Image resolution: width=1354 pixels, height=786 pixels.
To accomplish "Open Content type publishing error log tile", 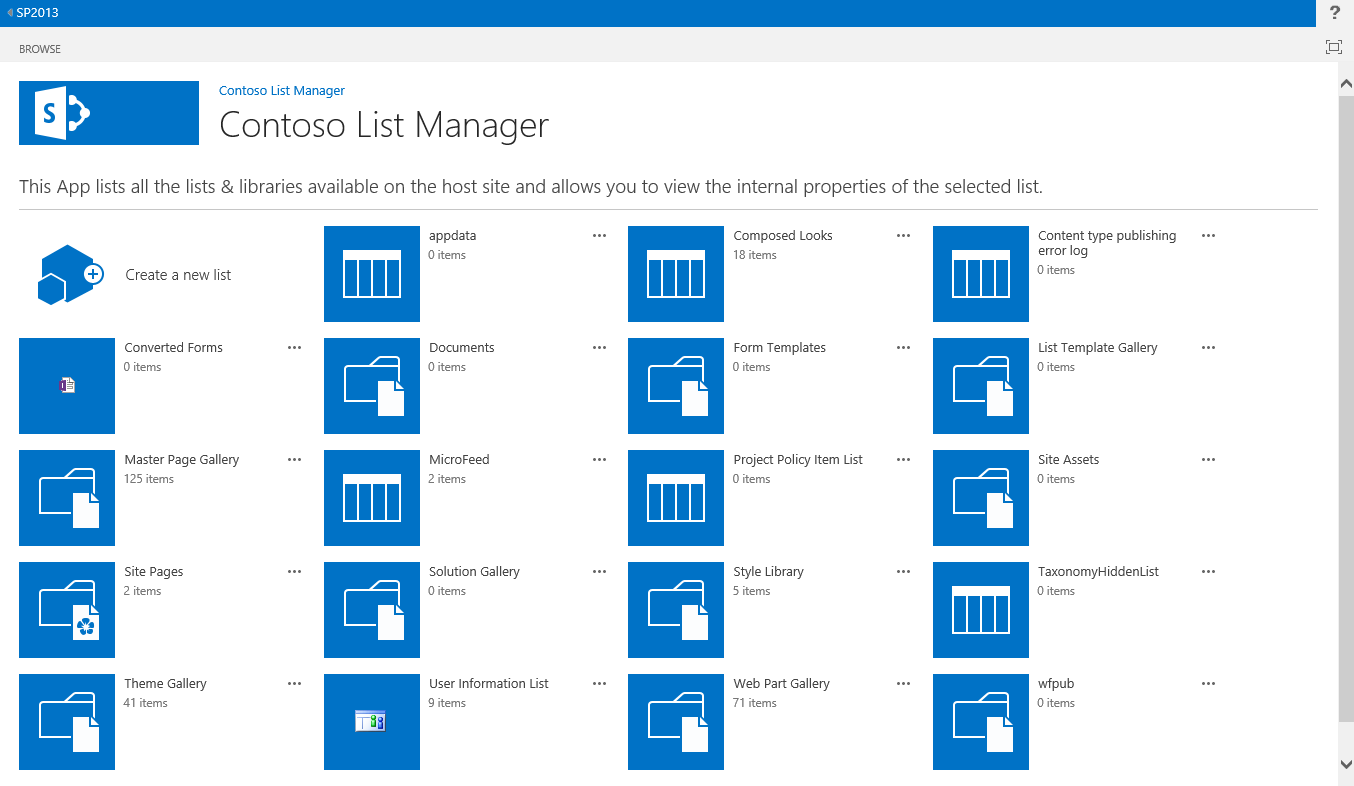I will click(x=981, y=274).
